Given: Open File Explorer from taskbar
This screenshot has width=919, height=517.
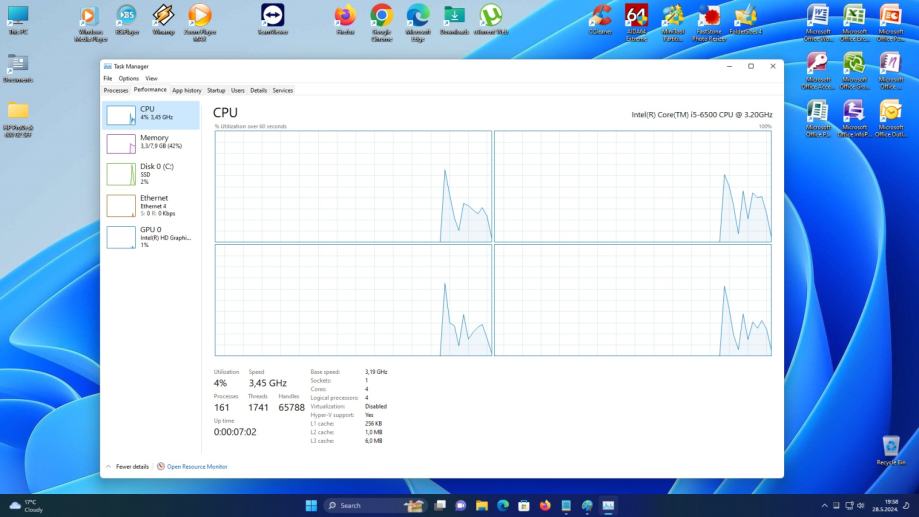Looking at the screenshot, I should tap(482, 505).
